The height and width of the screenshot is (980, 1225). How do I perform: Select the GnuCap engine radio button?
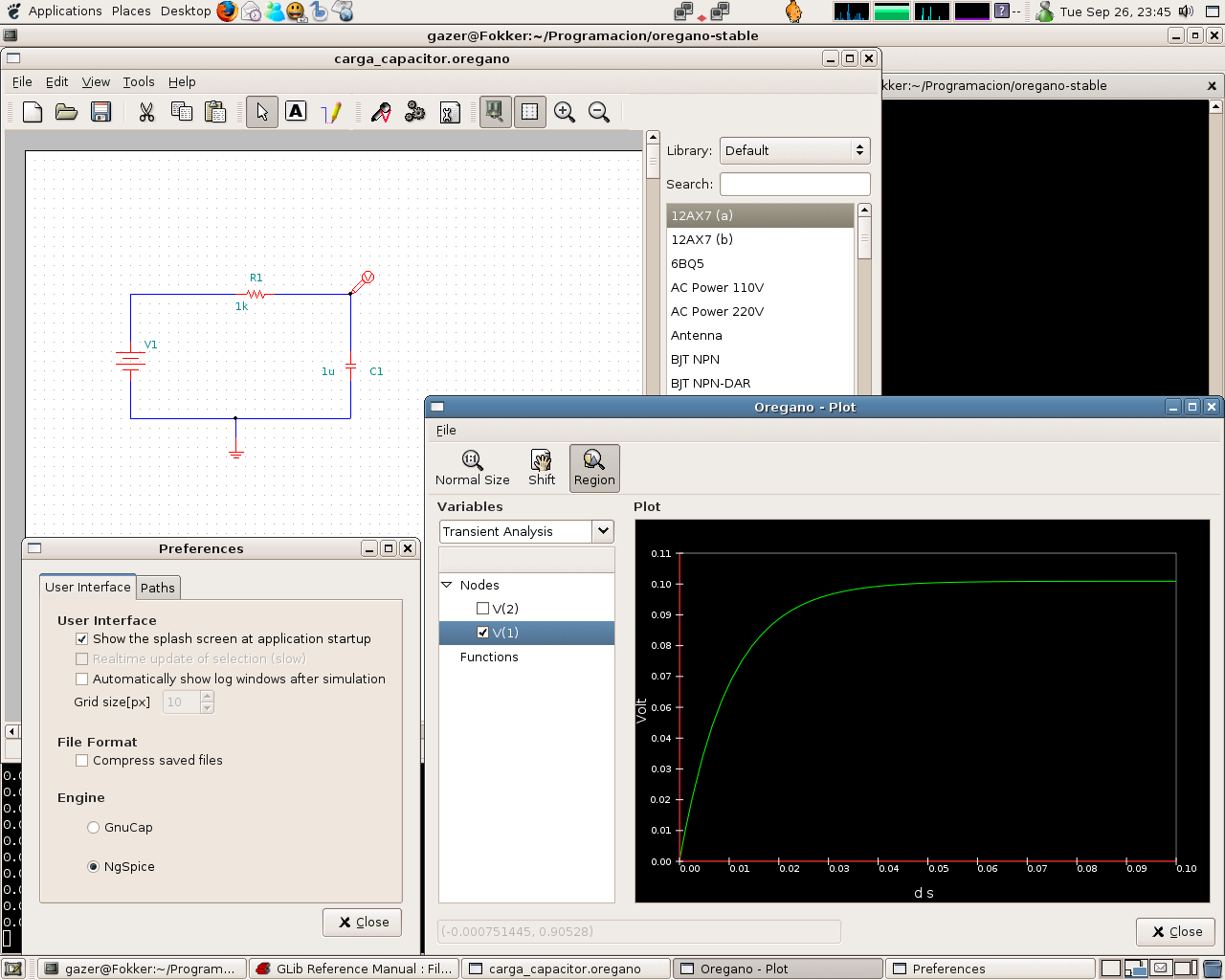tap(93, 828)
